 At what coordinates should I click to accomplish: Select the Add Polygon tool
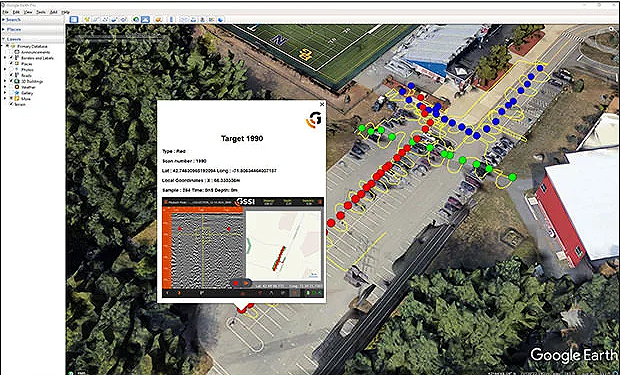95,19
